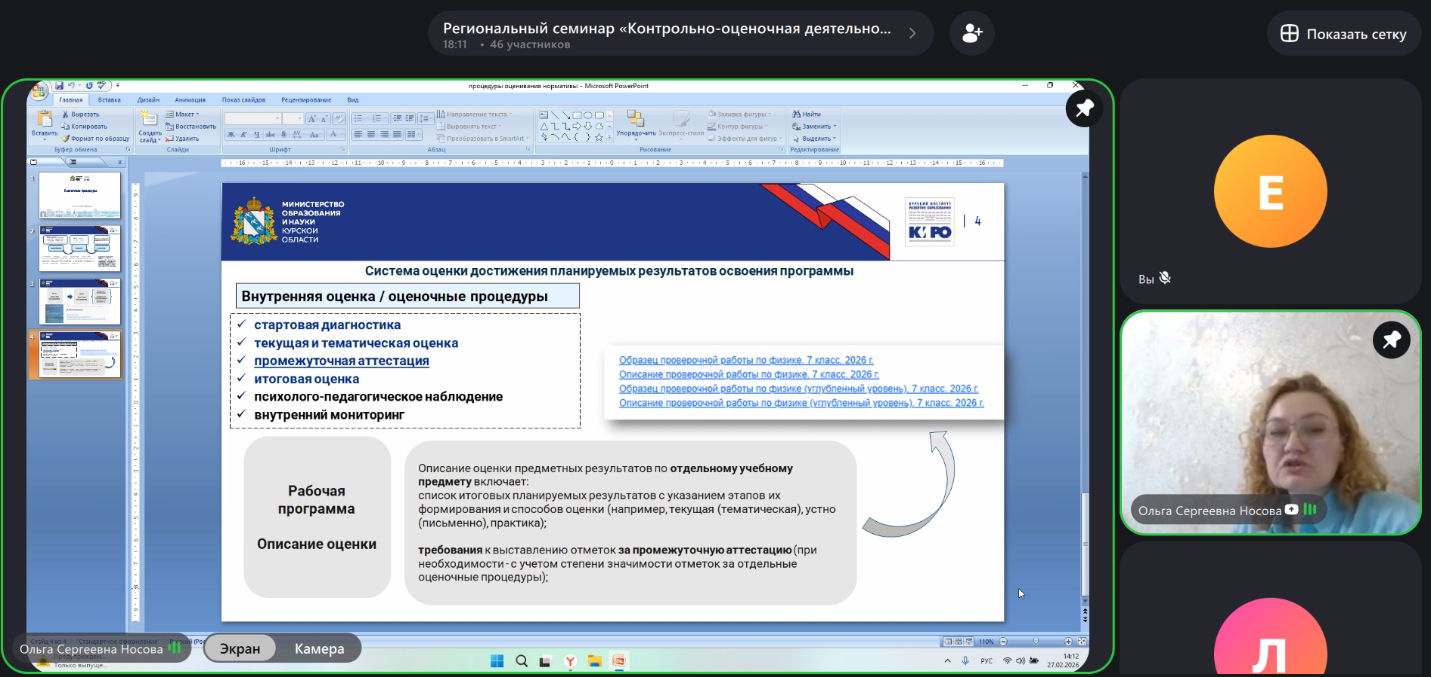Screen dimensions: 1431x677
Task: Open the Макет layout dropdown
Action: tap(185, 114)
